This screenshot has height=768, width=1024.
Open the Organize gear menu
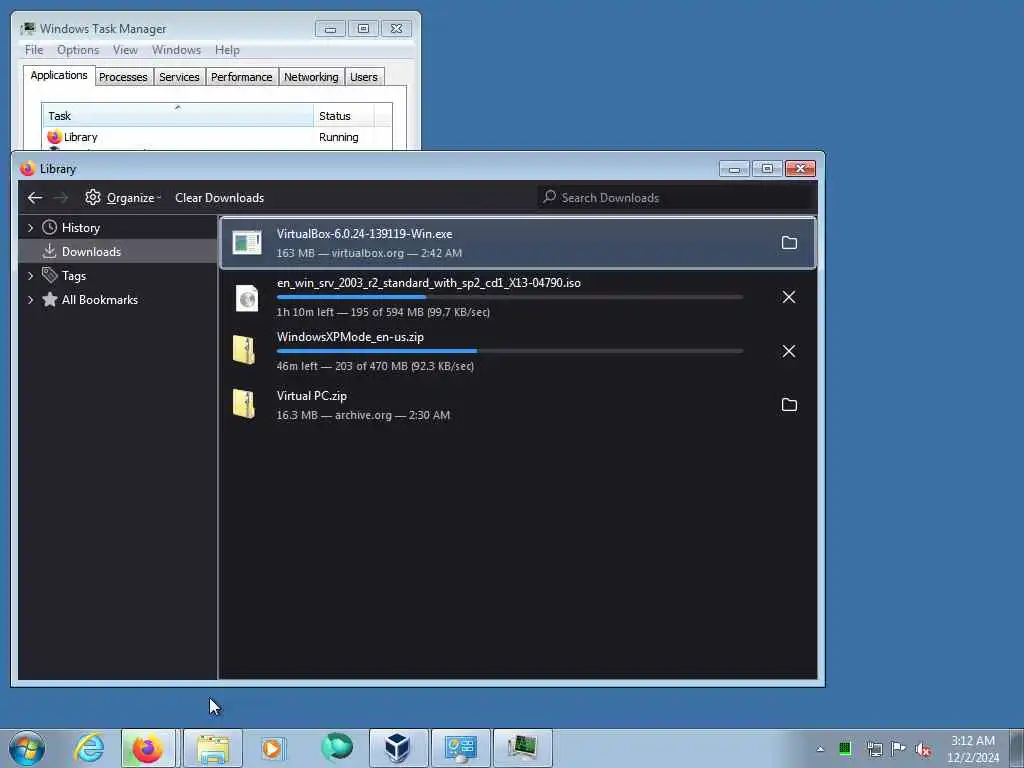[123, 198]
